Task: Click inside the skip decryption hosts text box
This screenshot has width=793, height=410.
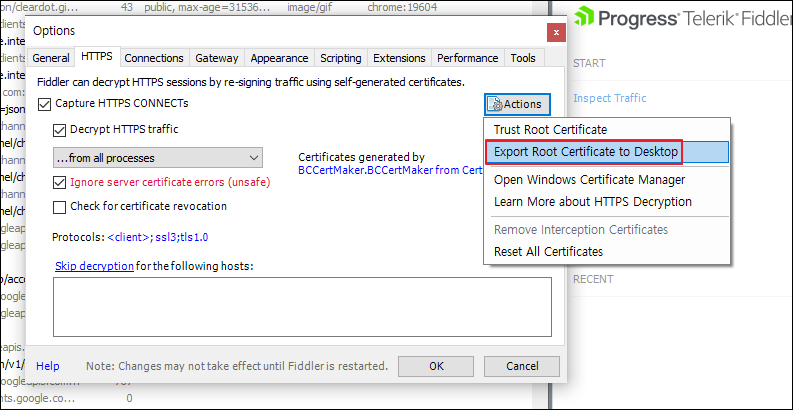Action: pos(302,307)
